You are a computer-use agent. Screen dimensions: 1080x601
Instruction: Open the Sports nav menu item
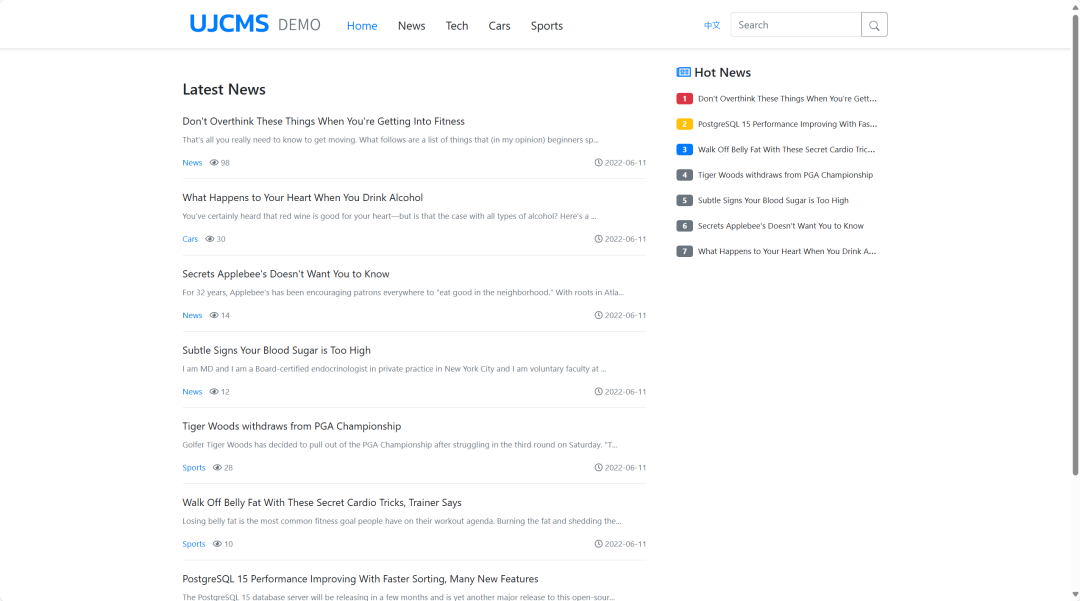point(547,25)
